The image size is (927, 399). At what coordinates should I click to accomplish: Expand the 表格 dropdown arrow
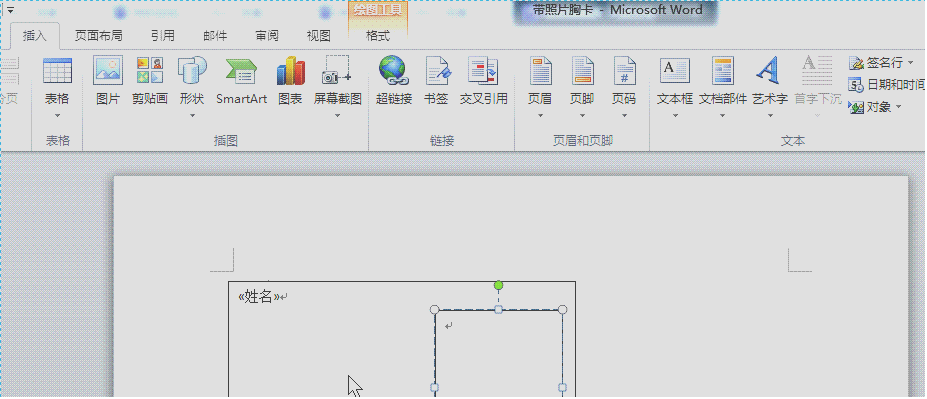pyautogui.click(x=57, y=116)
